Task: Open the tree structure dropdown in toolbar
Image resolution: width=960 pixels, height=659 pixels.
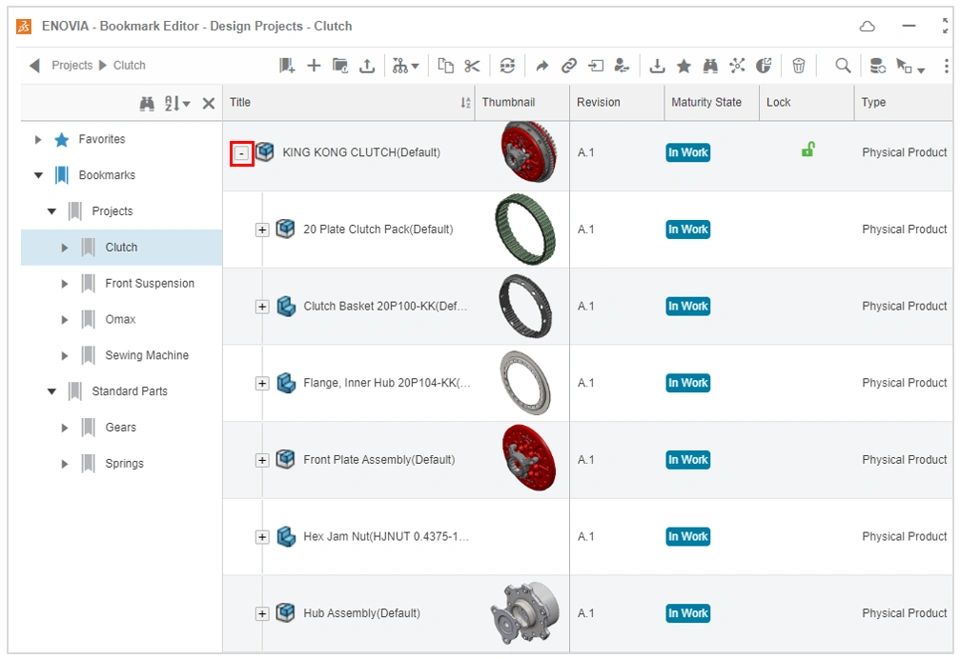Action: pos(405,66)
